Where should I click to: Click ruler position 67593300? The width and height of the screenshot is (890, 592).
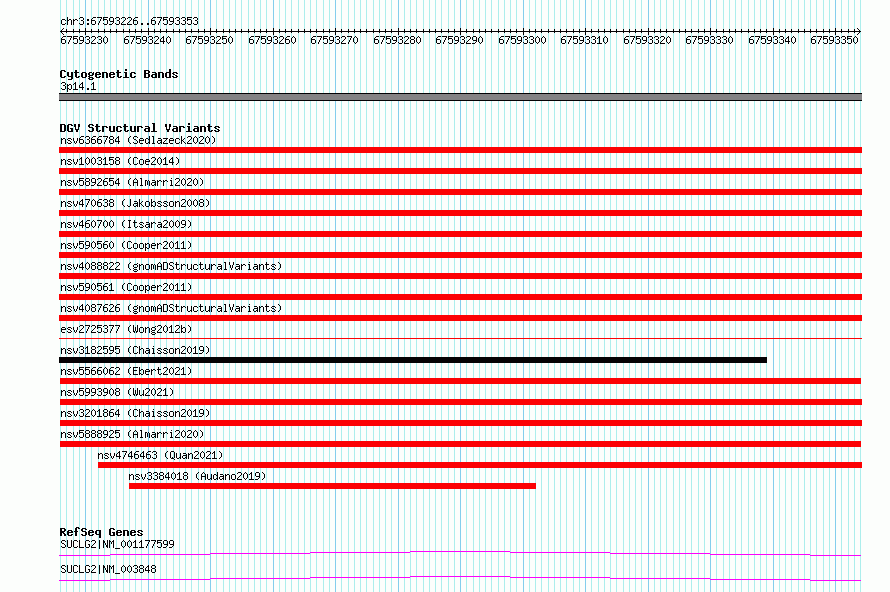pyautogui.click(x=522, y=40)
